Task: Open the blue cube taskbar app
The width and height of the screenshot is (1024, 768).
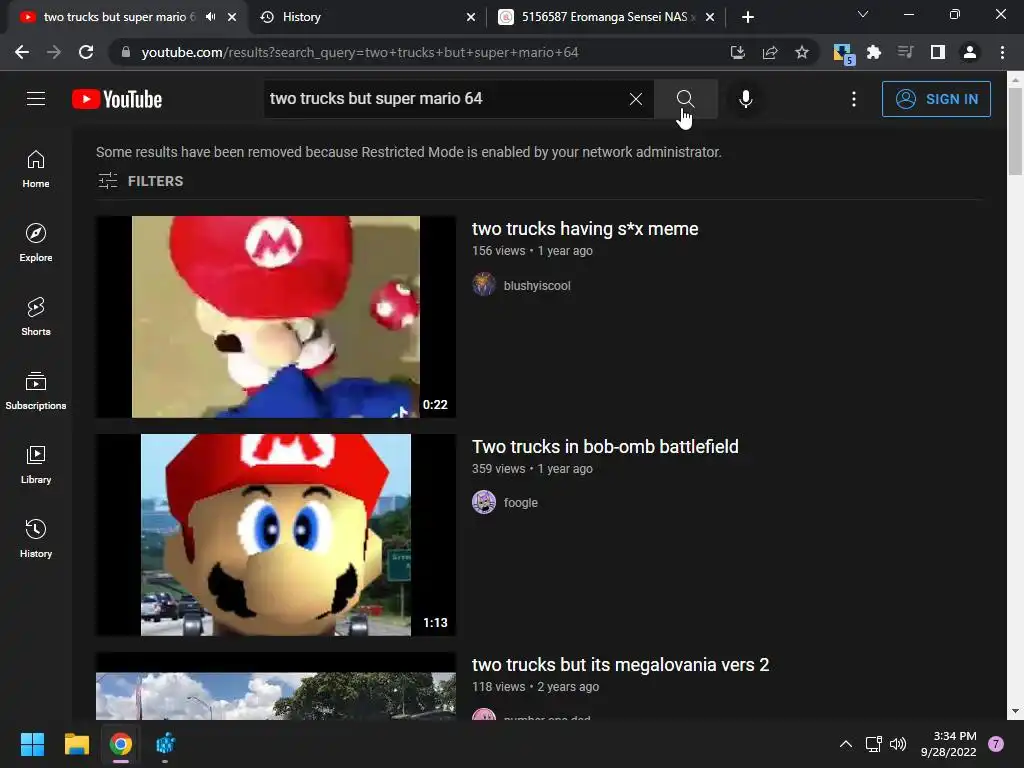Action: coord(165,744)
